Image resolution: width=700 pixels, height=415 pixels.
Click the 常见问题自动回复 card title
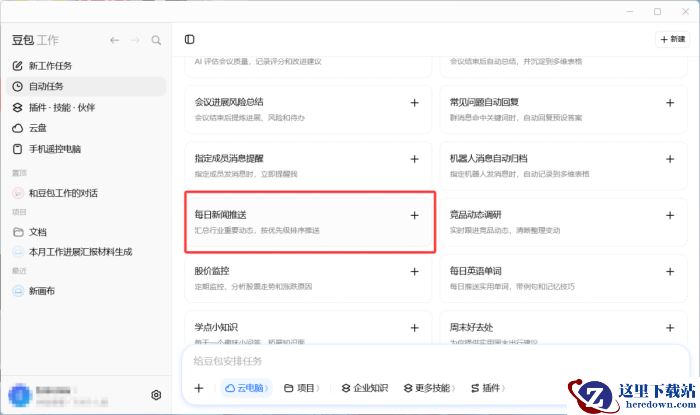pyautogui.click(x=484, y=102)
